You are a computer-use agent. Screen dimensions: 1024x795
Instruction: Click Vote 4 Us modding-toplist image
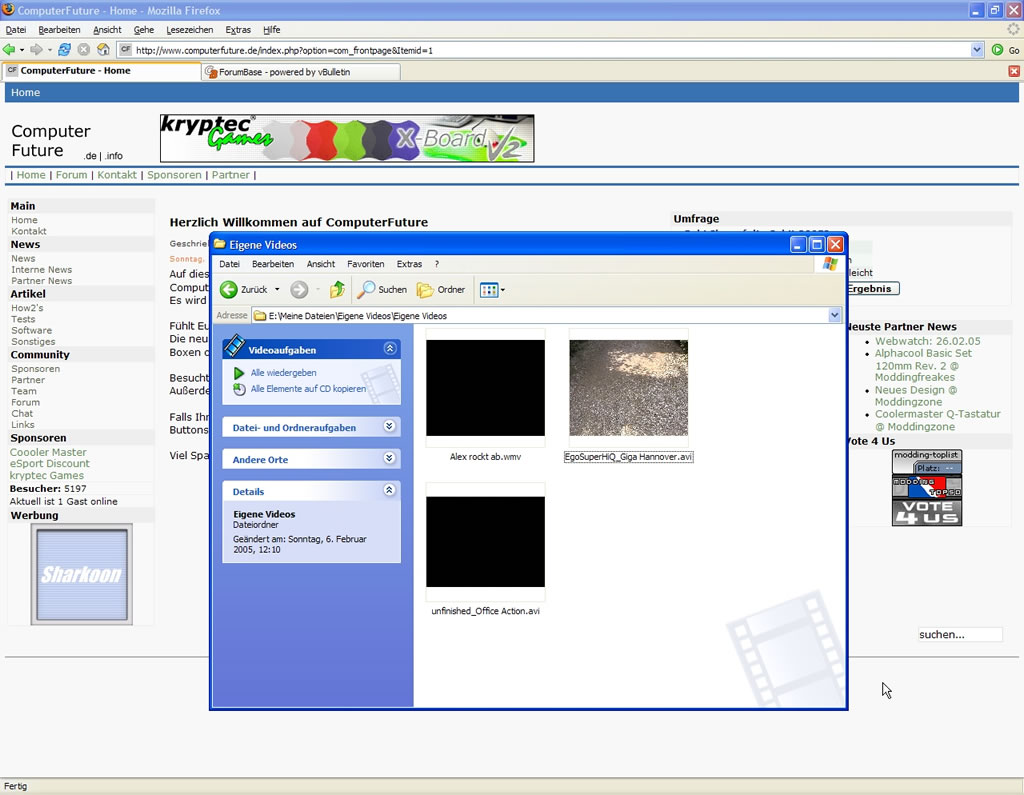point(927,487)
